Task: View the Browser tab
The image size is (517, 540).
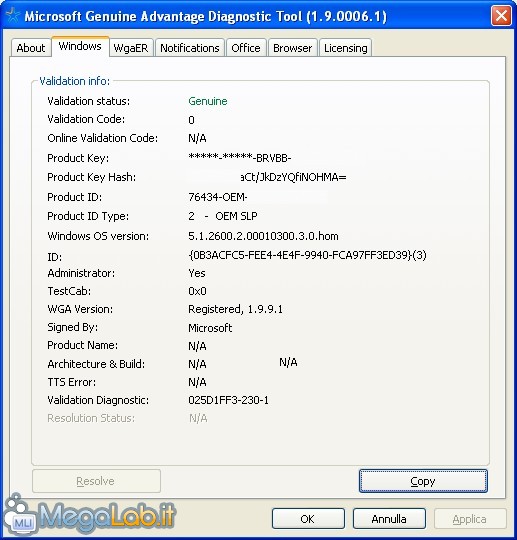Action: click(292, 48)
